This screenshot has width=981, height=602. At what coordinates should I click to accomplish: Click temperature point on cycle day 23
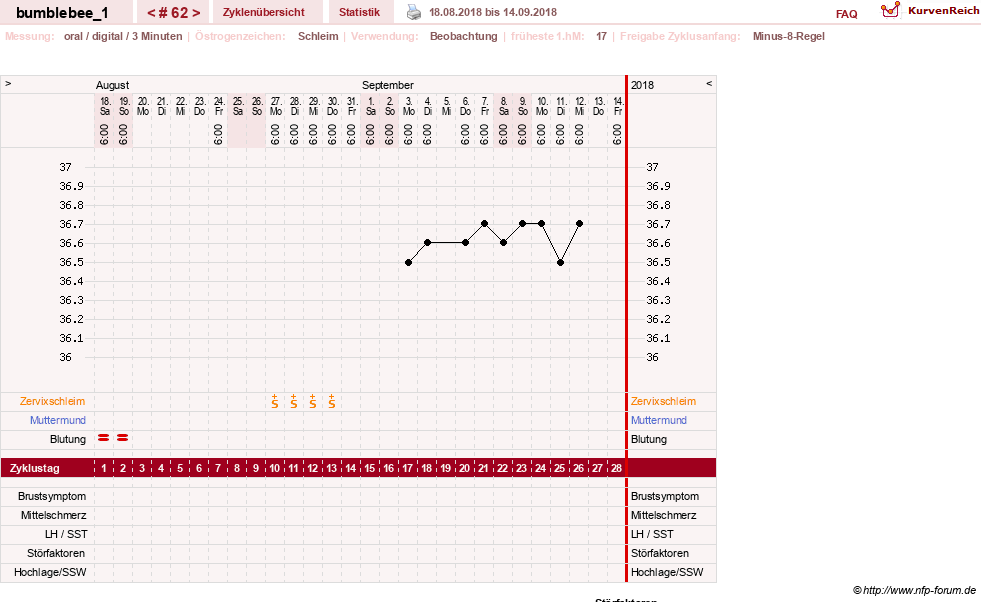[x=522, y=223]
